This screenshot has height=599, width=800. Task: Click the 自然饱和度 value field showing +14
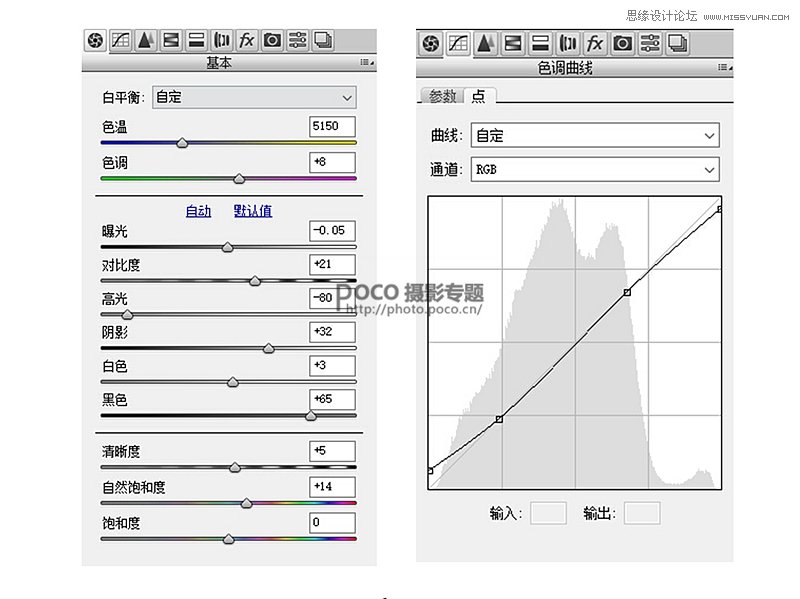(332, 487)
